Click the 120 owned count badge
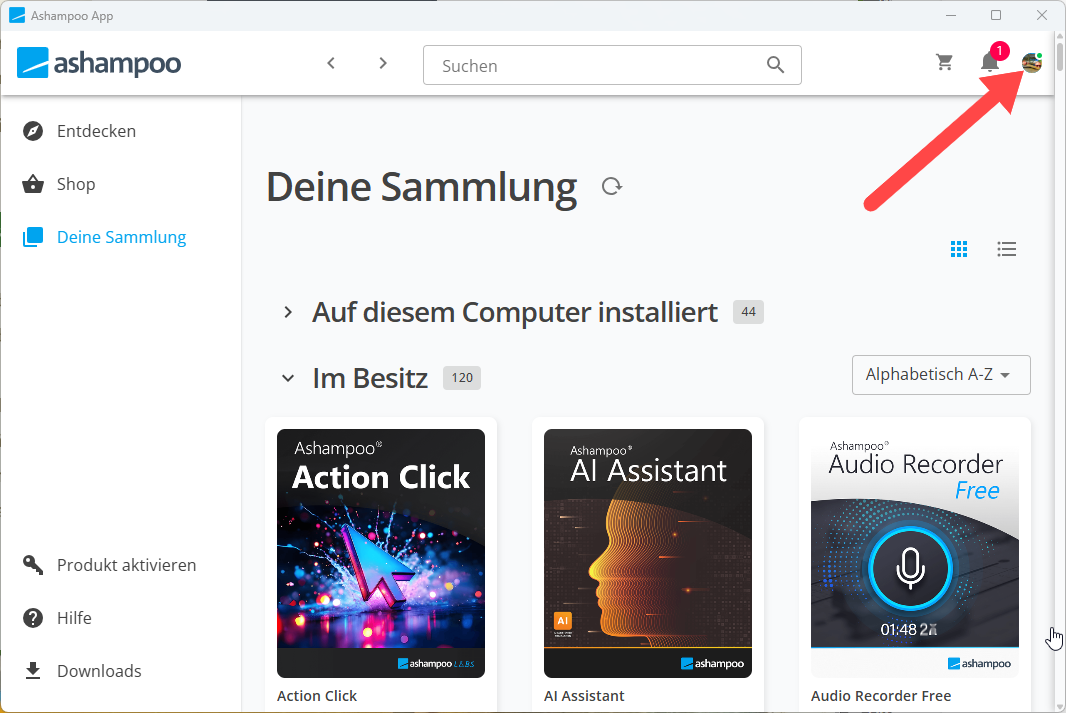This screenshot has height=713, width=1066. (x=462, y=378)
